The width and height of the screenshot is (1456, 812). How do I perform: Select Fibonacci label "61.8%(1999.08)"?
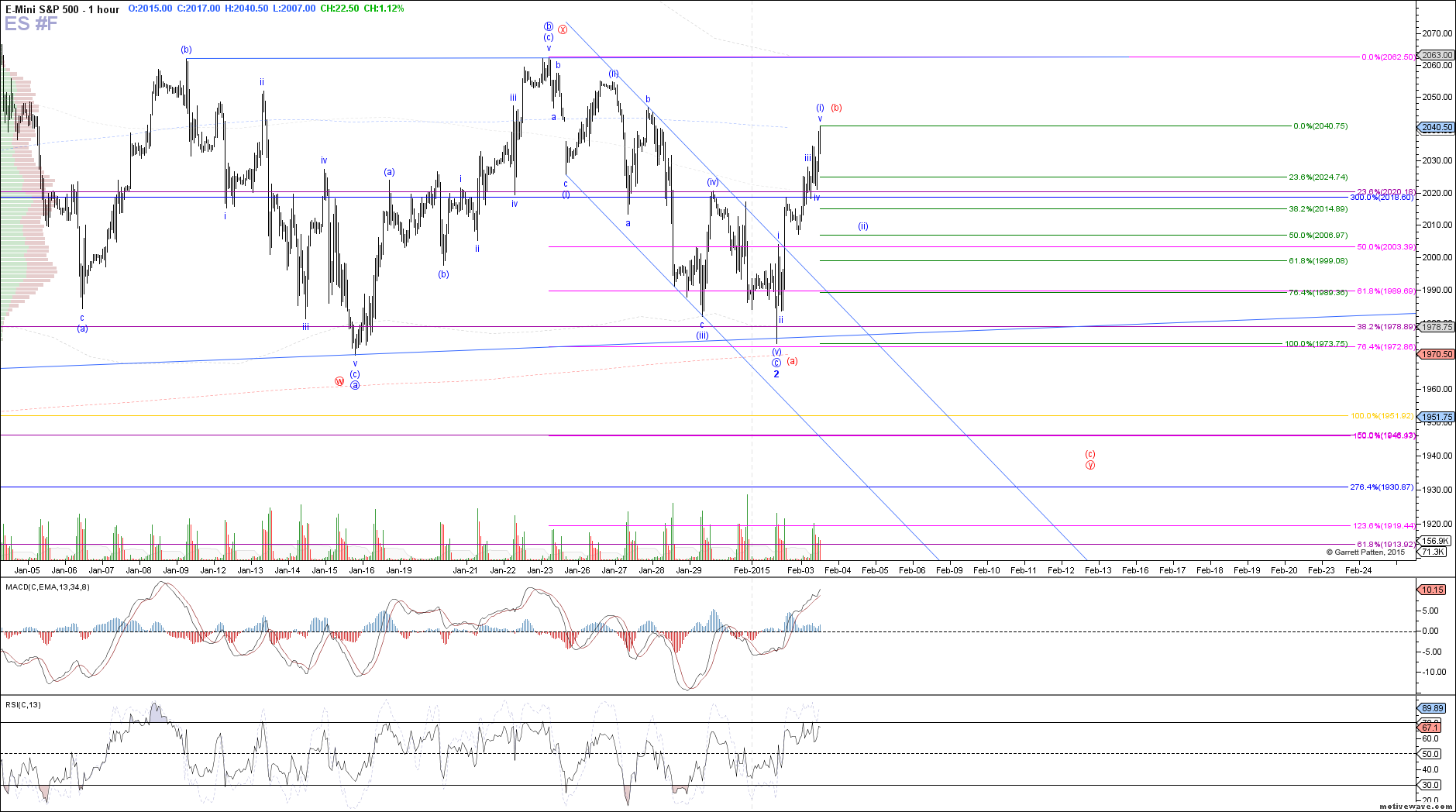point(1318,261)
